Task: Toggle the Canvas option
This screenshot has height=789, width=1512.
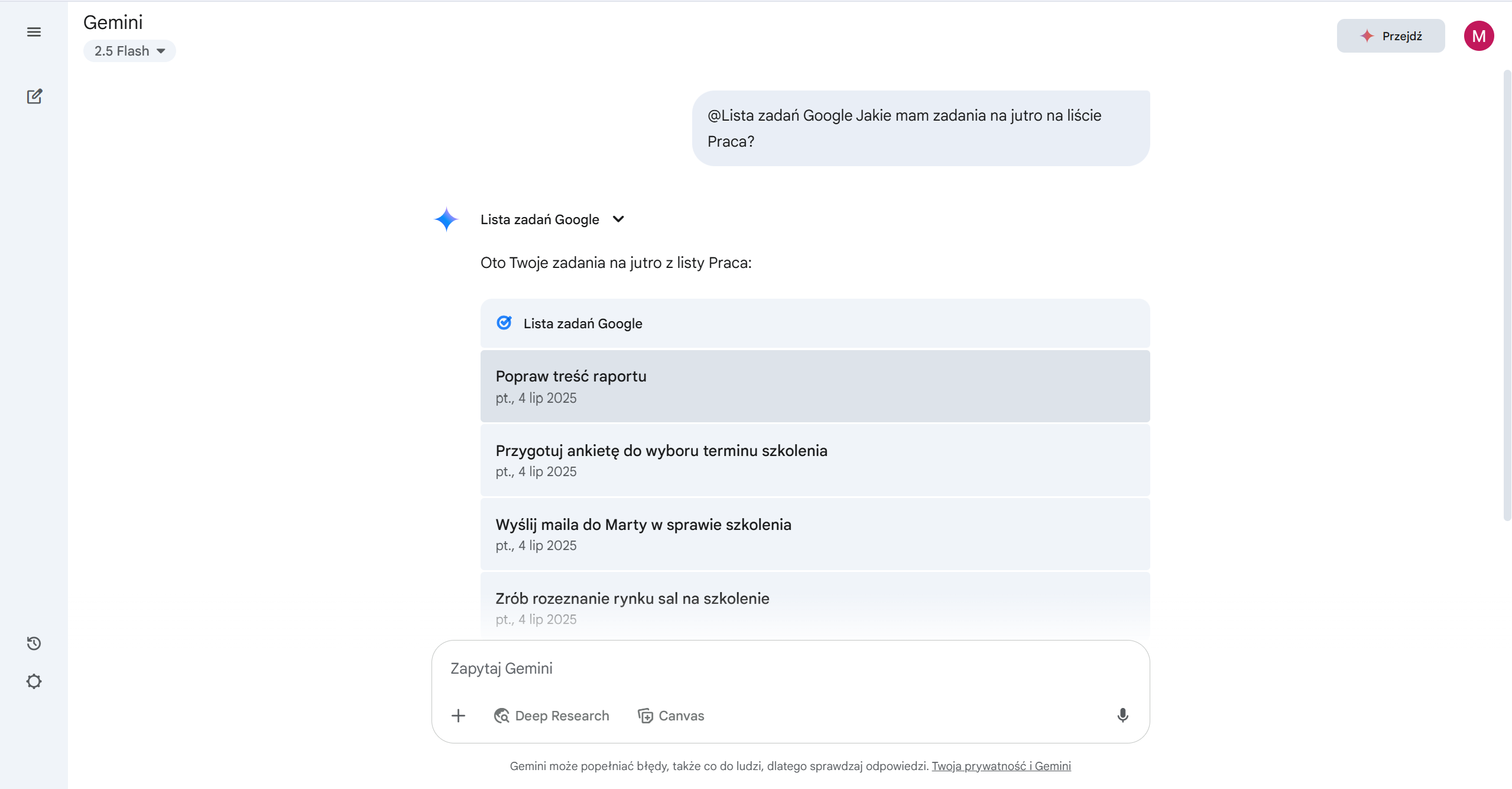Action: click(671, 716)
